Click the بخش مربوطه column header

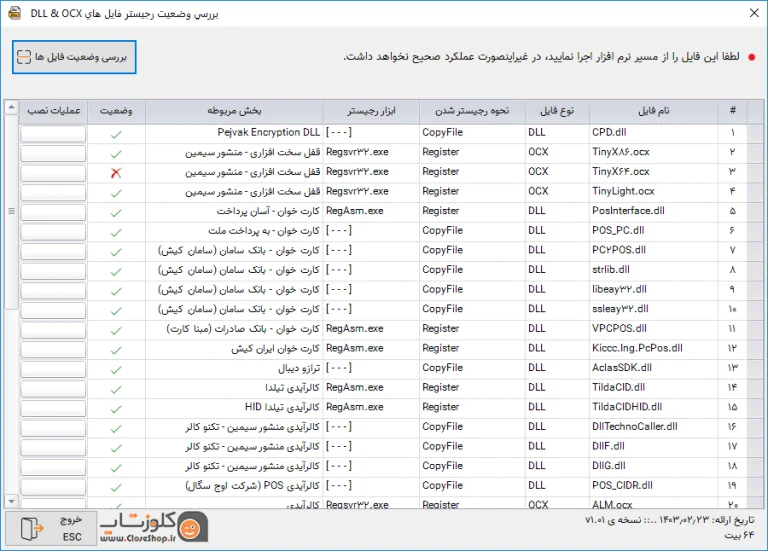[x=234, y=111]
